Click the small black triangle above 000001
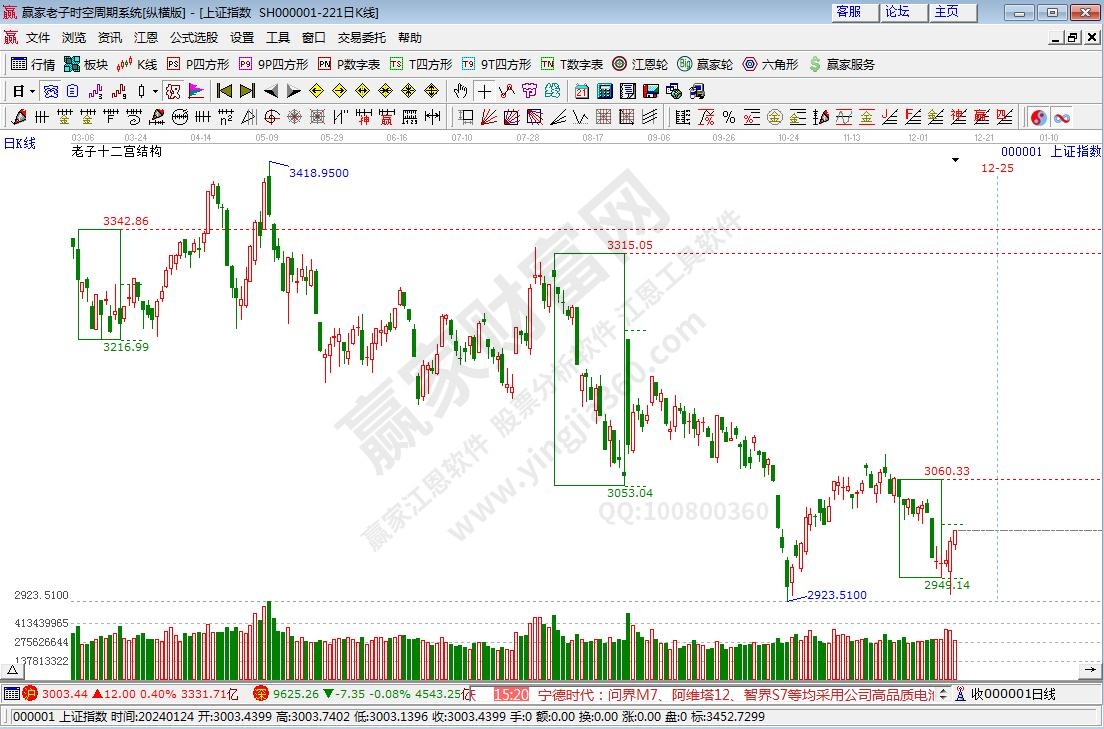This screenshot has height=729, width=1104. point(955,160)
